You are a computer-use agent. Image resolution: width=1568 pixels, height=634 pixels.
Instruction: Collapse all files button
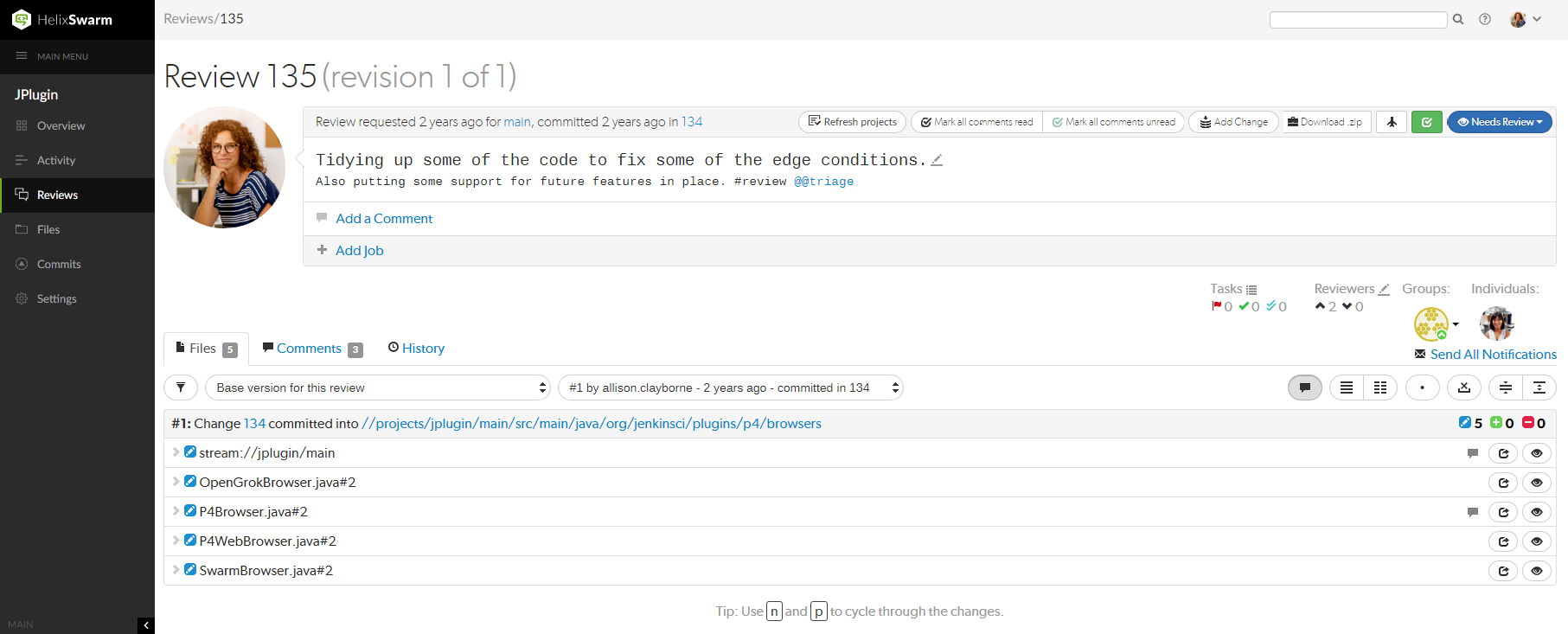(1506, 387)
